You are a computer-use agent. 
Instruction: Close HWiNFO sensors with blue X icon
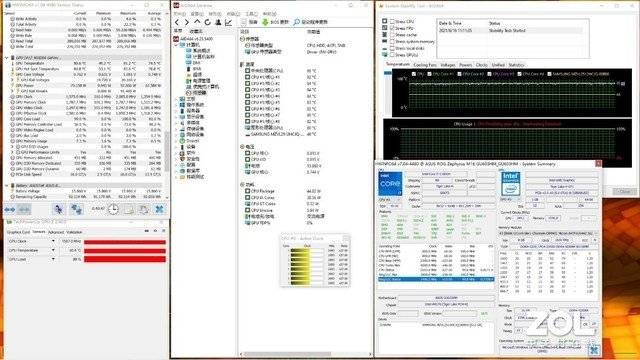tap(159, 210)
